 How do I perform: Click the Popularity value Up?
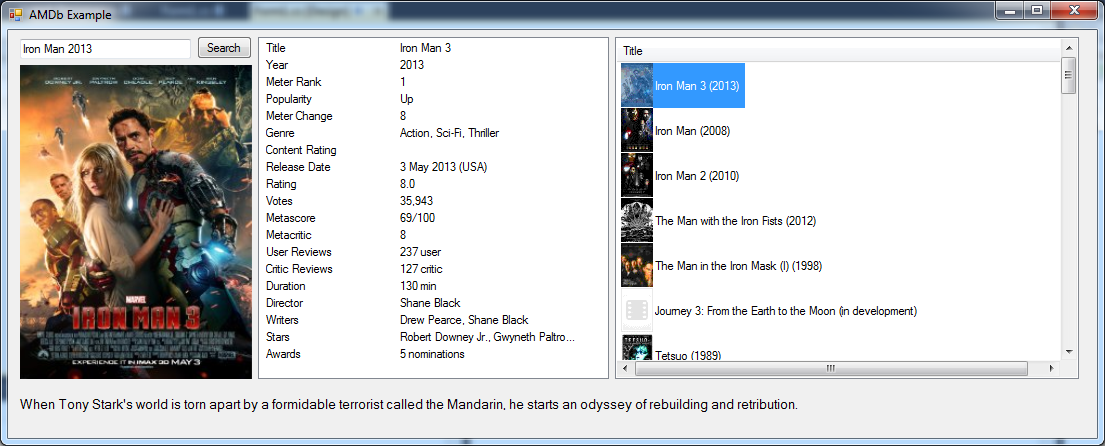click(407, 99)
